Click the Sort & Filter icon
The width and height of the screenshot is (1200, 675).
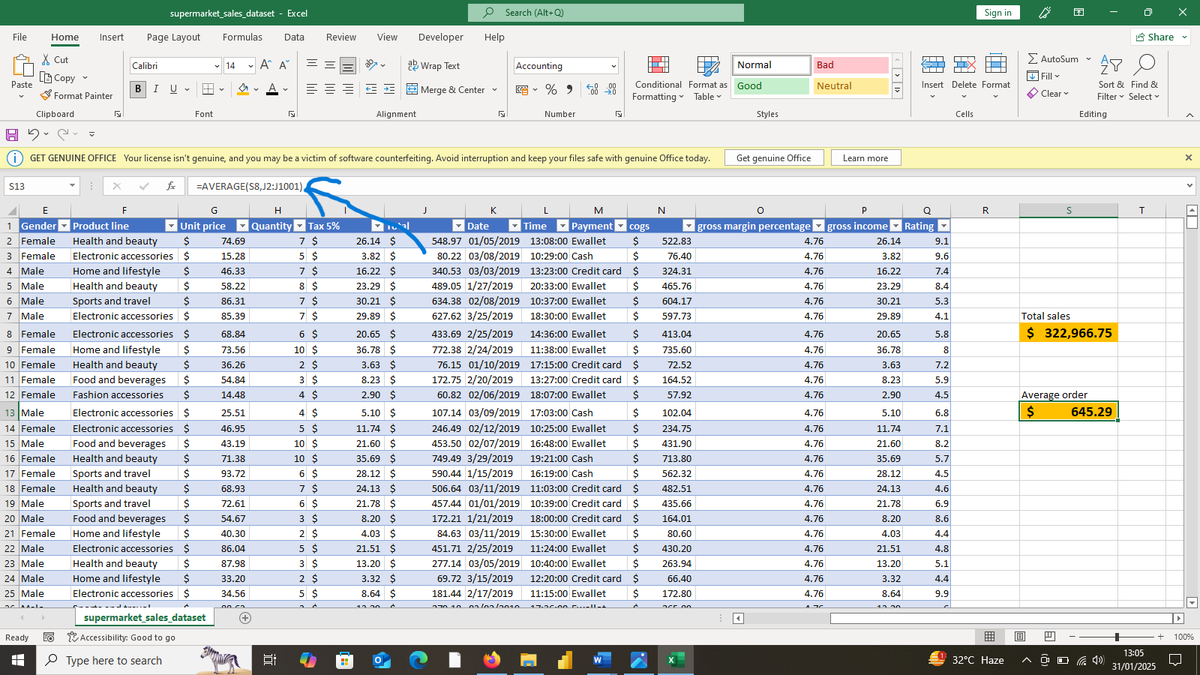1111,65
